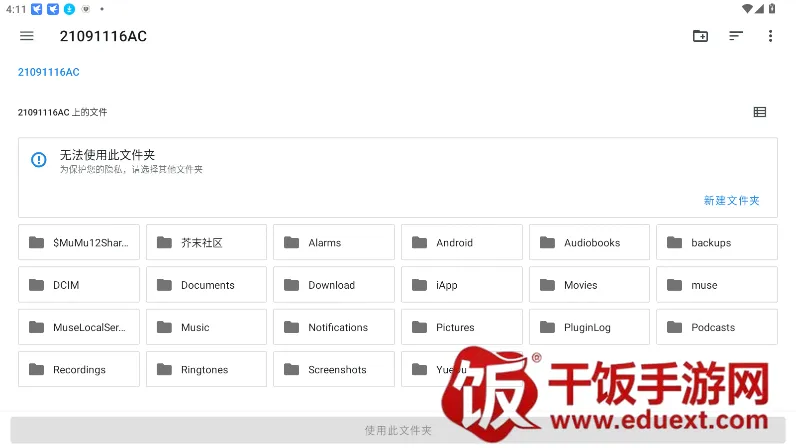Screen dimensions: 796x448
Task: Open the DCIM folder
Action: click(78, 285)
